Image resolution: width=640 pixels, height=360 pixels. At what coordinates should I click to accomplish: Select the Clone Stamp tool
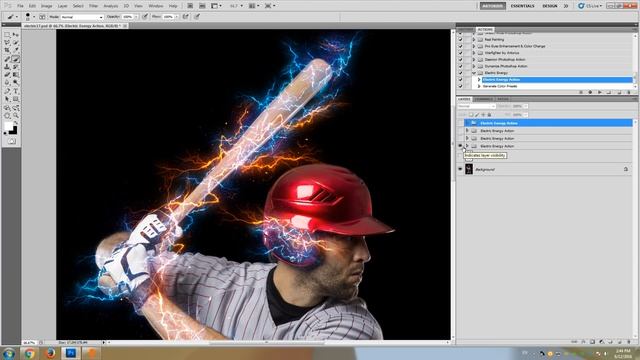[x=7, y=67]
